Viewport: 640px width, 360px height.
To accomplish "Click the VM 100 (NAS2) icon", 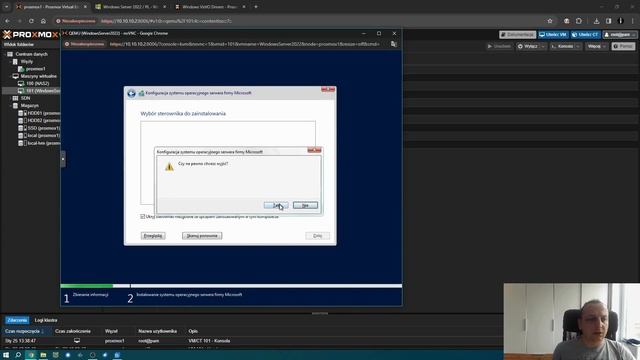I will coord(21,84).
